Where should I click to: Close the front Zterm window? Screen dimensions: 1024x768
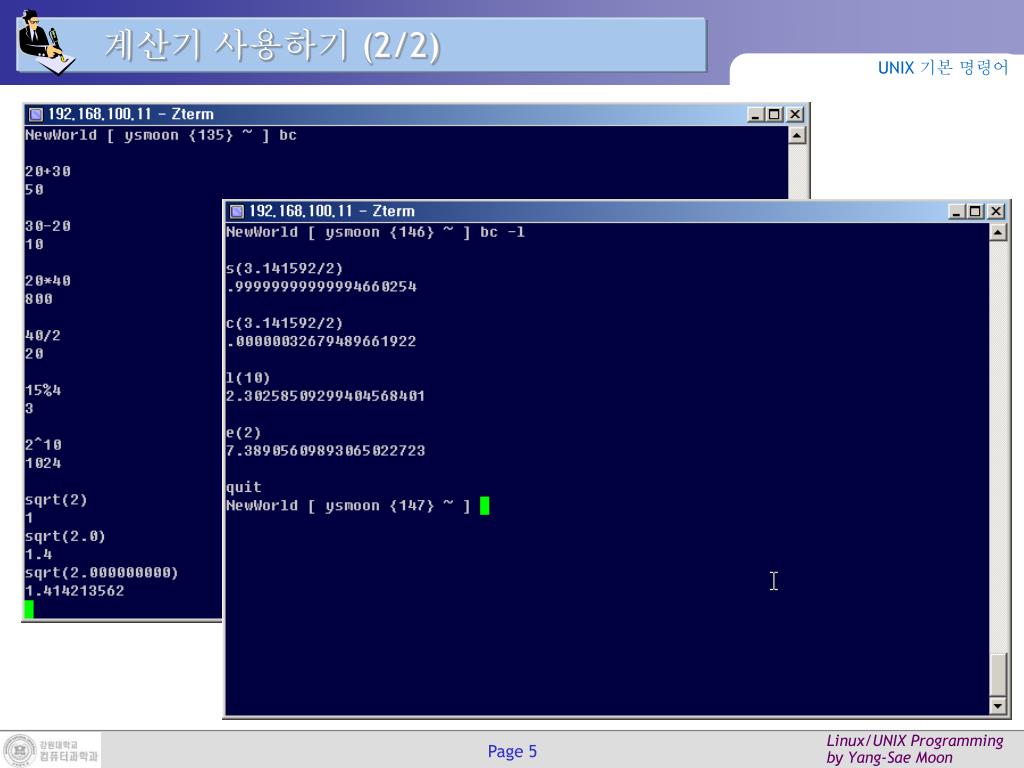click(x=995, y=211)
